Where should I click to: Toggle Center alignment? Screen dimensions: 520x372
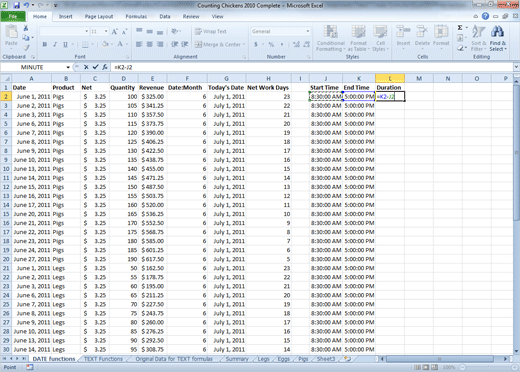[150, 44]
